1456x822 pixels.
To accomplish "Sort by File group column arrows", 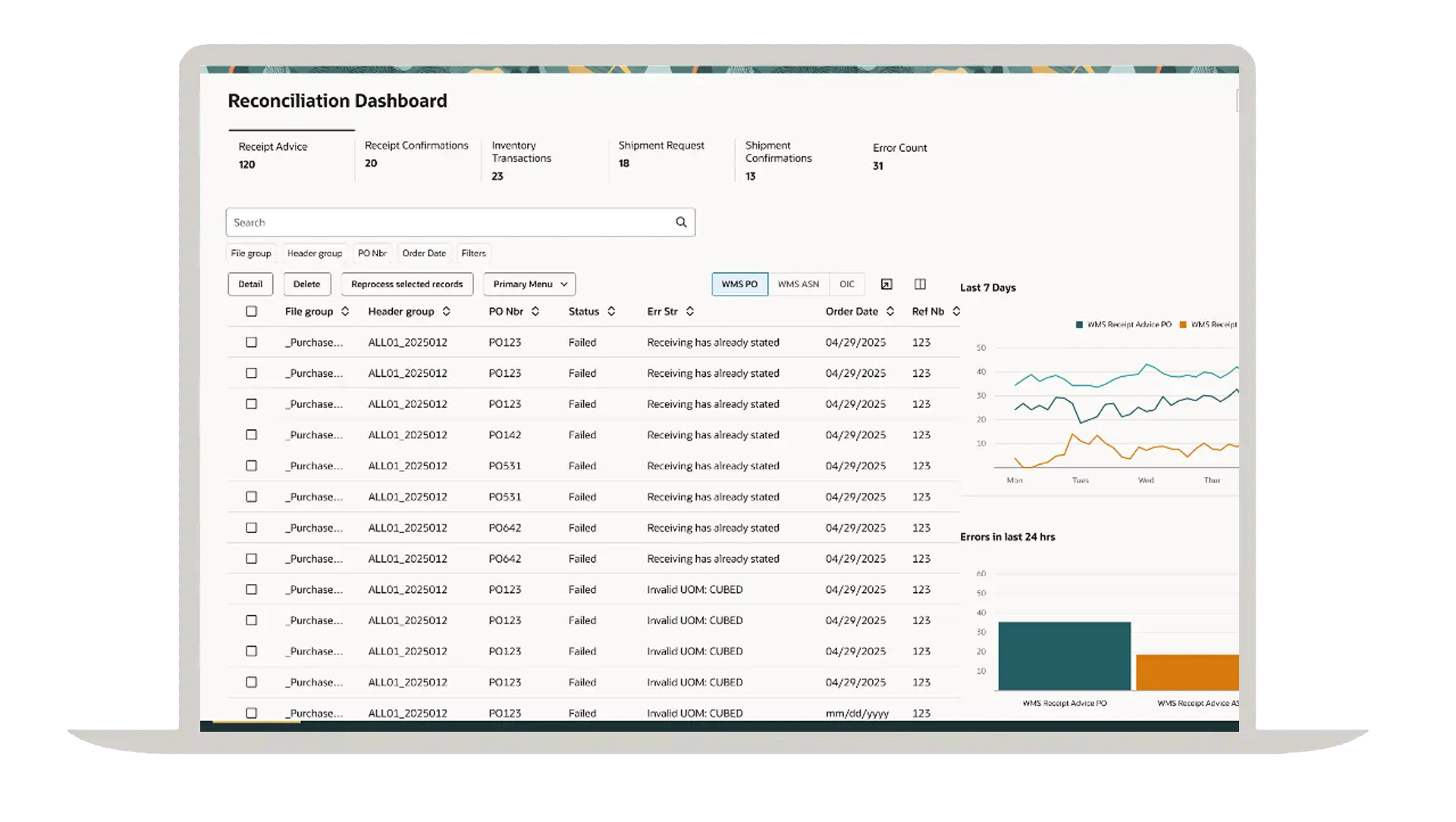I will tap(345, 312).
